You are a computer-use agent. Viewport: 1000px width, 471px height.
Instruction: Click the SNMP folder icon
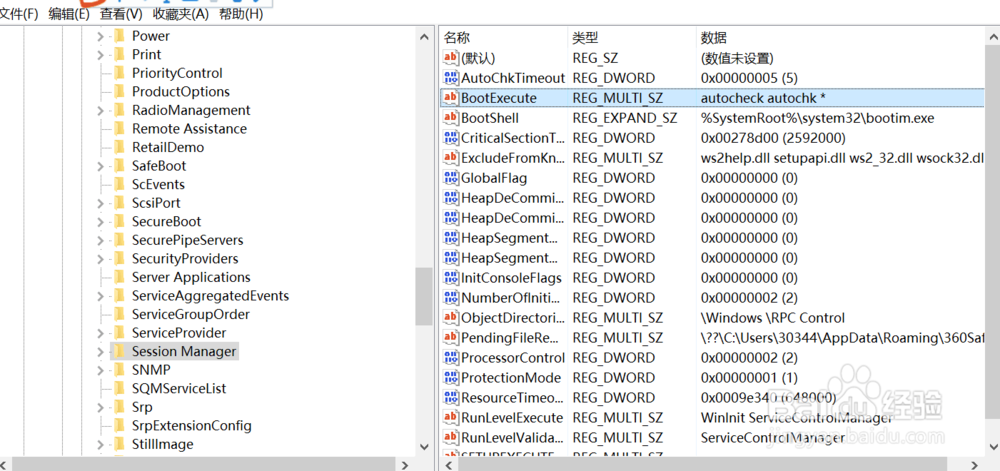pos(119,370)
